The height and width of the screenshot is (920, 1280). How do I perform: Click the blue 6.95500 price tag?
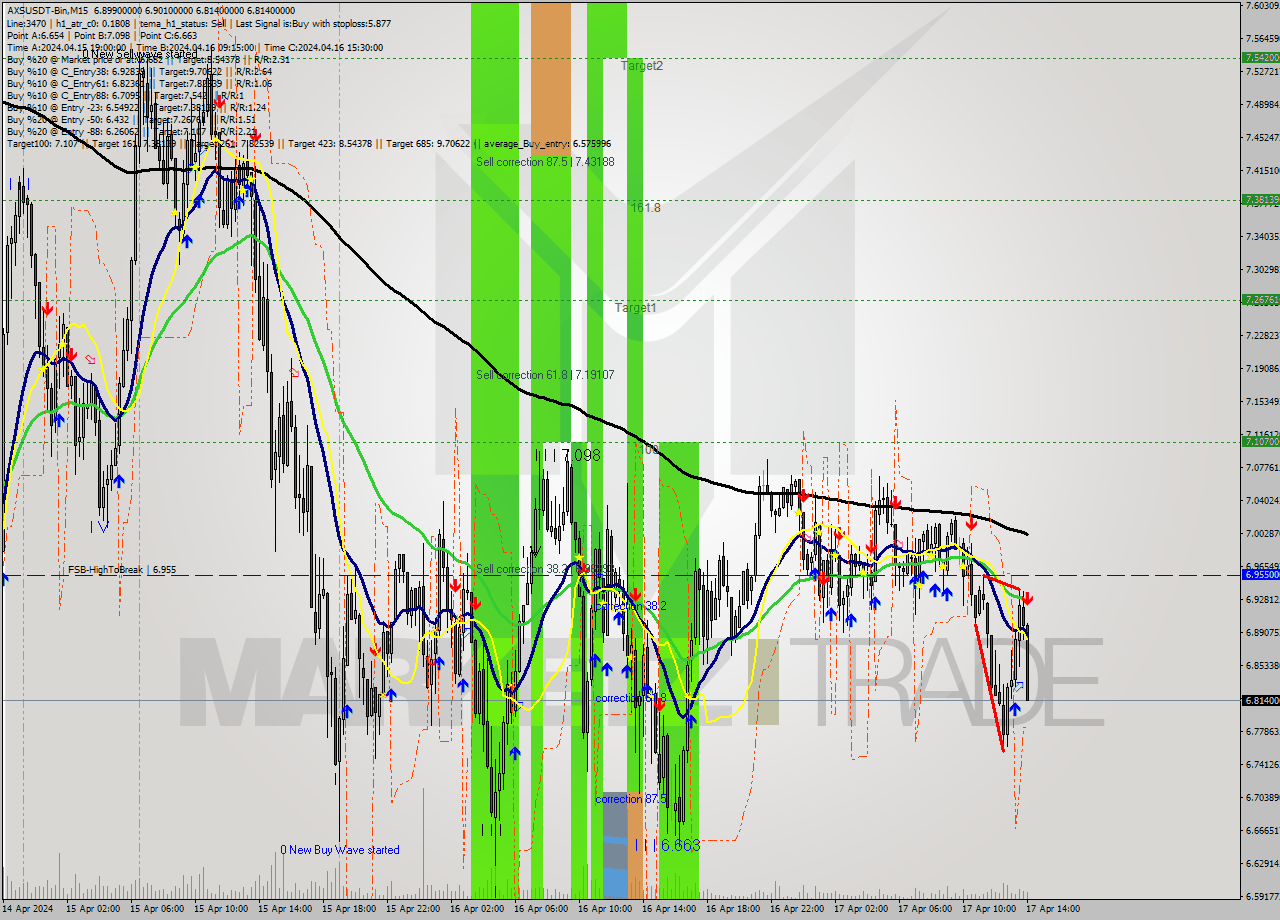[1260, 575]
